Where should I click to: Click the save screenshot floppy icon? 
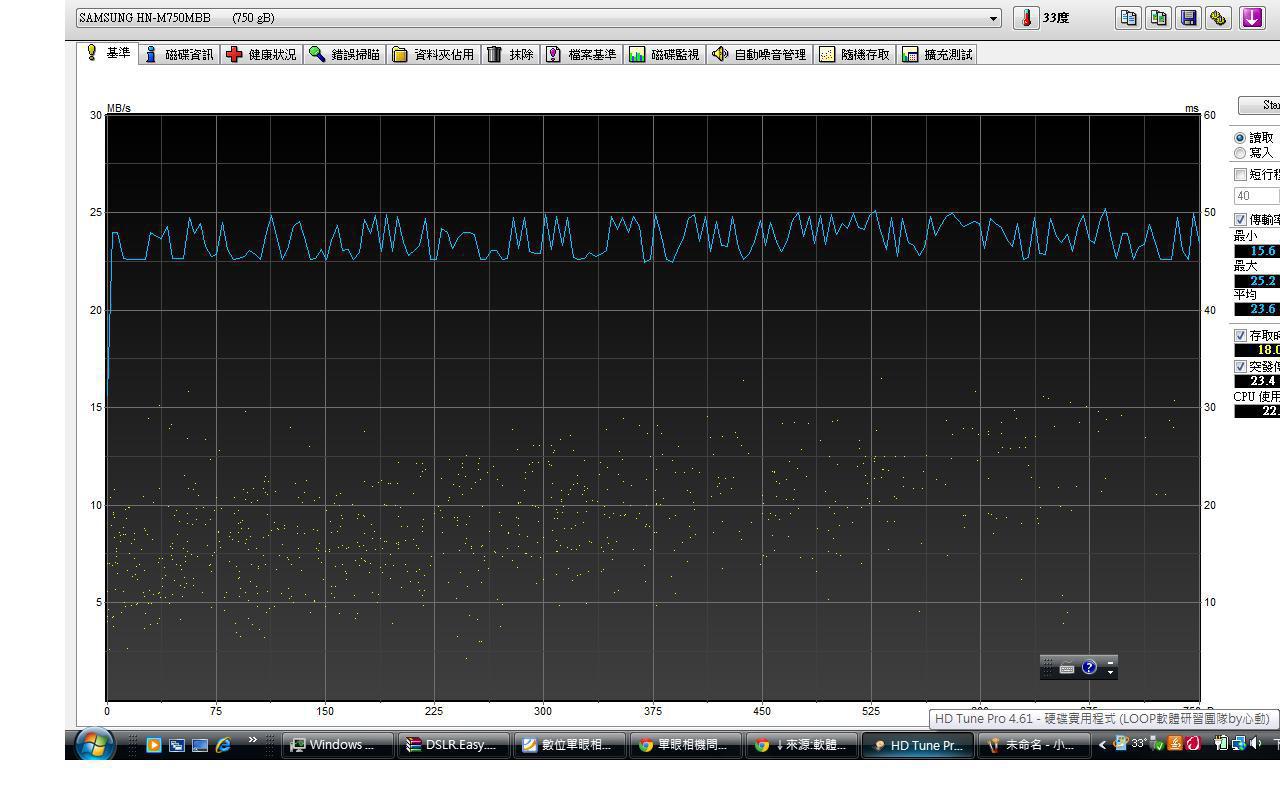pyautogui.click(x=1188, y=18)
